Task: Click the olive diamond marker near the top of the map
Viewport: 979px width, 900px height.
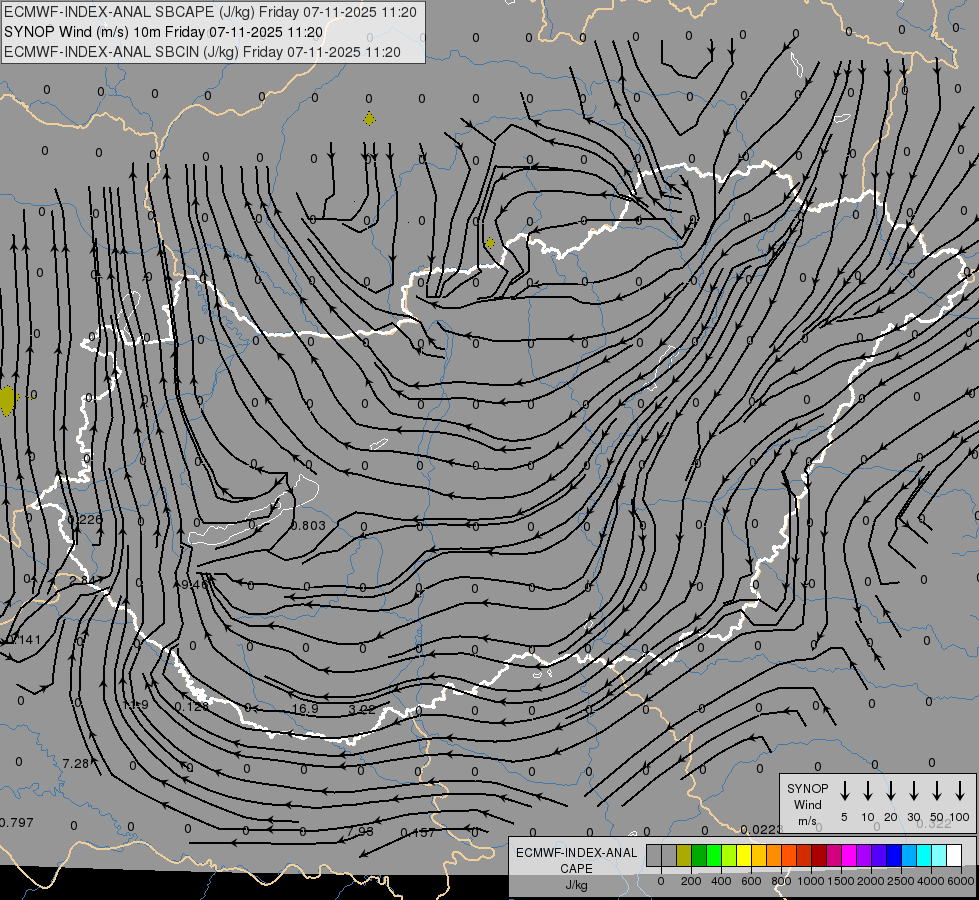Action: [369, 119]
